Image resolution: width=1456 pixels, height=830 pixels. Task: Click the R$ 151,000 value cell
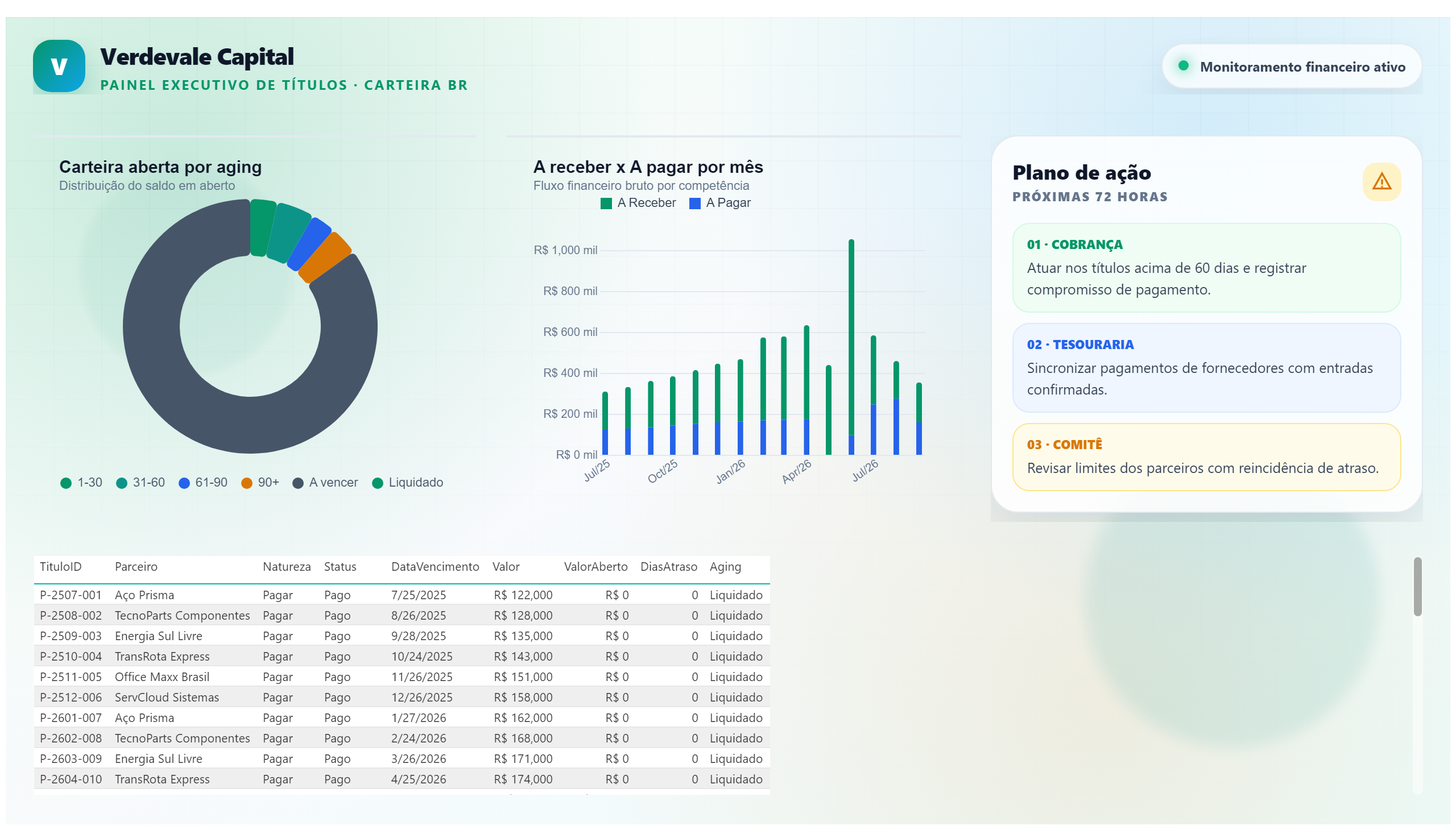pos(523,677)
